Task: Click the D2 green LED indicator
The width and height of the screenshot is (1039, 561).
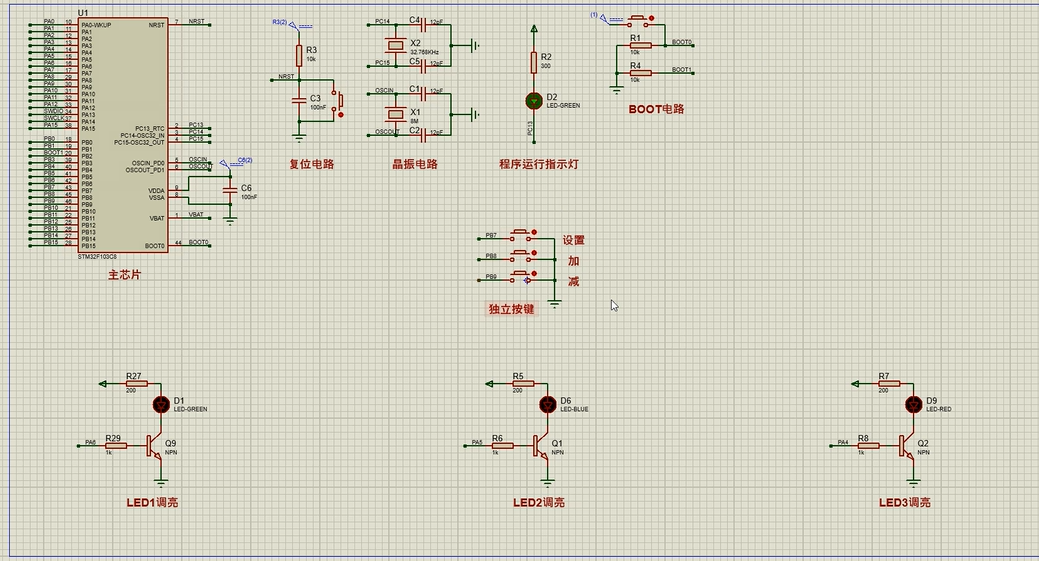Action: (534, 101)
